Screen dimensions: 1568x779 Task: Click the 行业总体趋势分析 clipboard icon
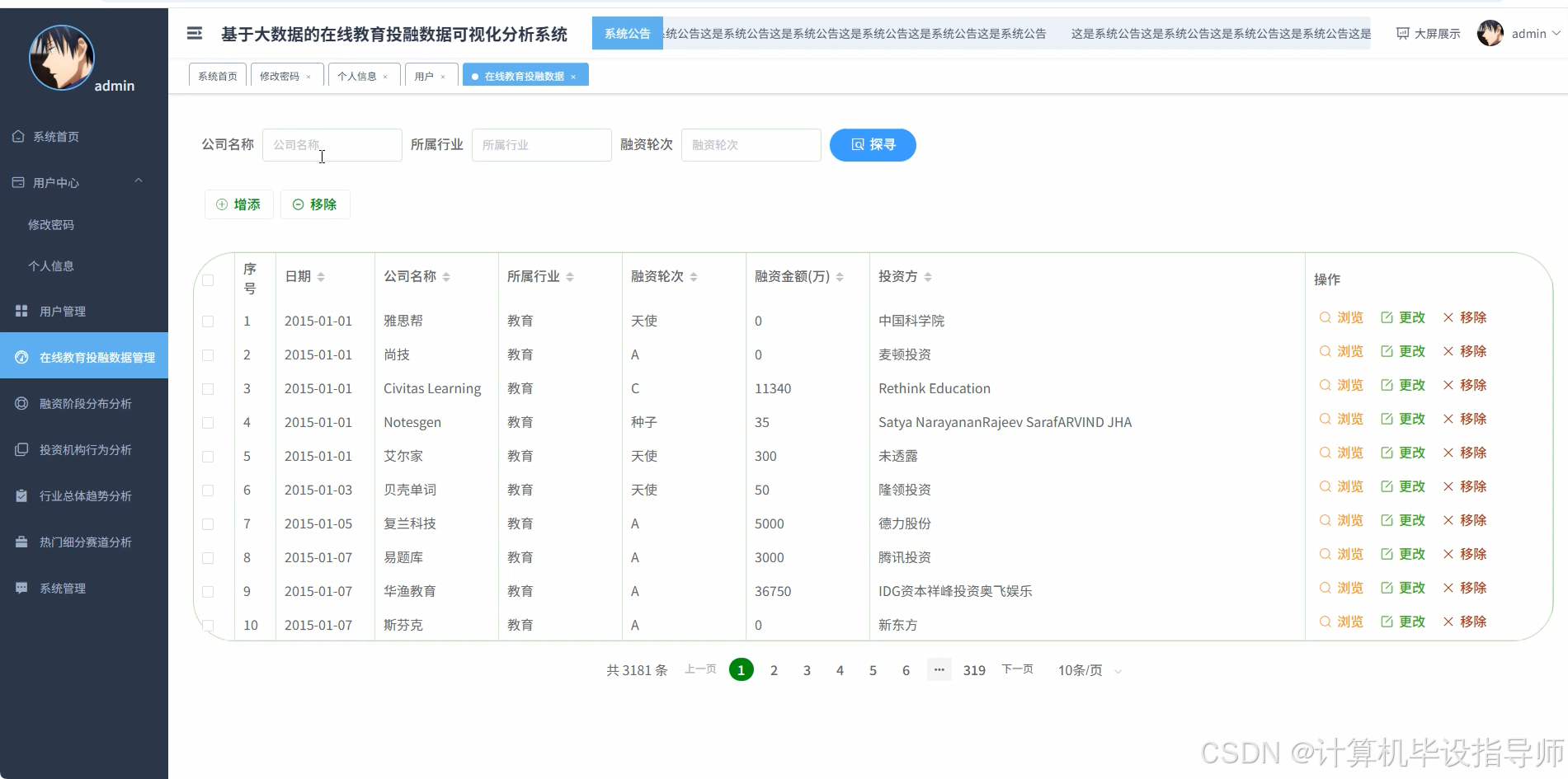(21, 495)
